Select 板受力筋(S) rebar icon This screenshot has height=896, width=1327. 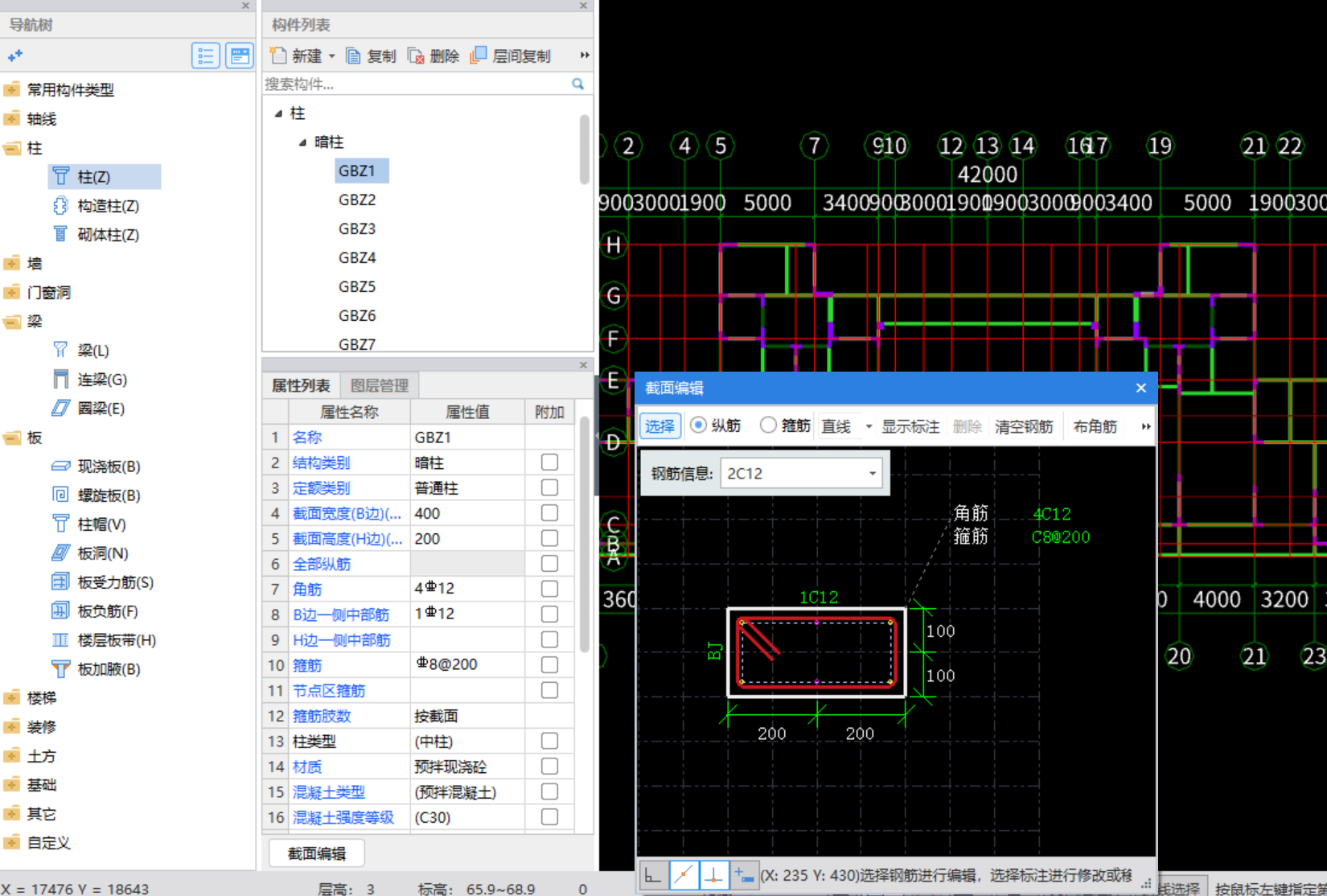click(60, 582)
